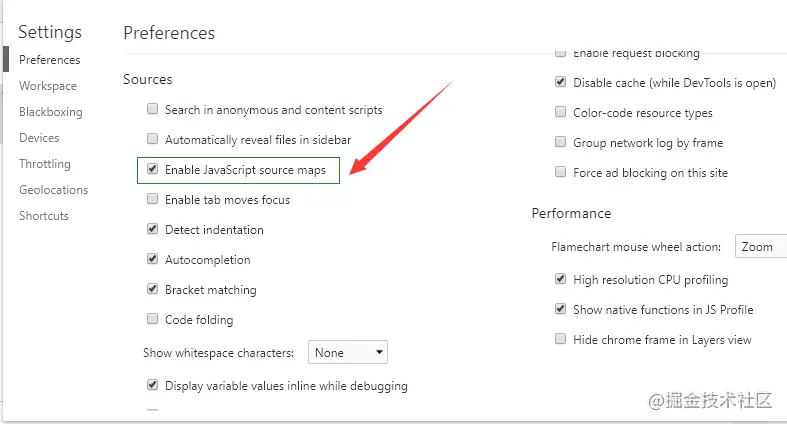View the Shortcuts settings tab
This screenshot has width=787, height=424.
[44, 216]
